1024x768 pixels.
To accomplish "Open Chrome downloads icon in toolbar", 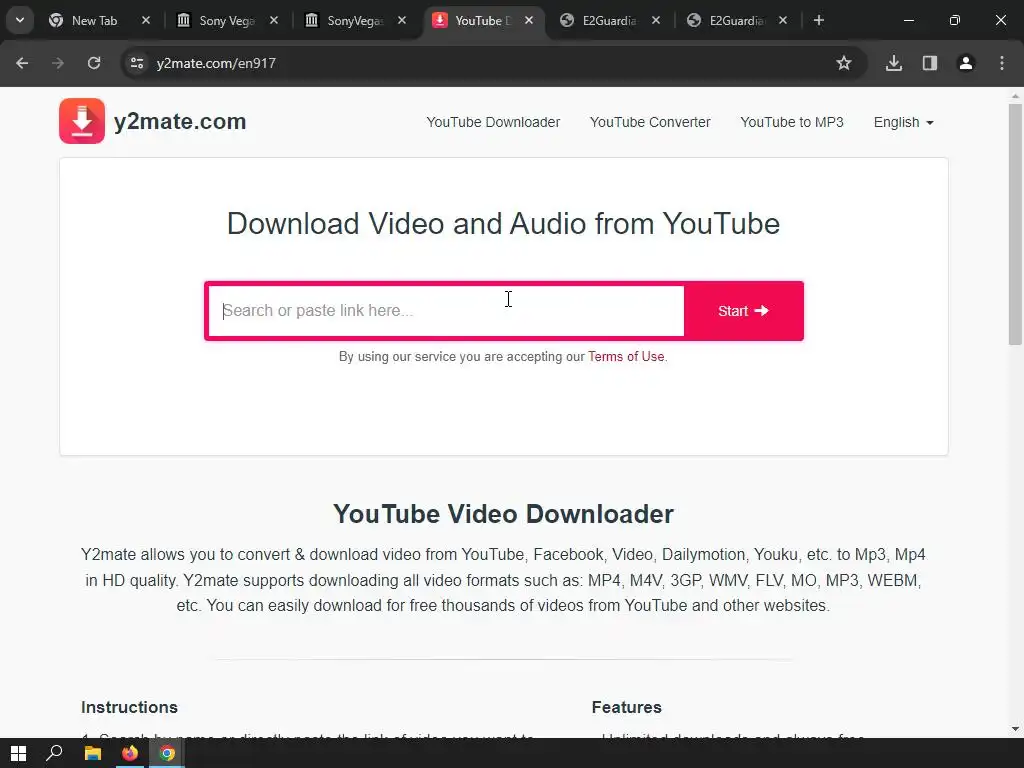I will [894, 63].
